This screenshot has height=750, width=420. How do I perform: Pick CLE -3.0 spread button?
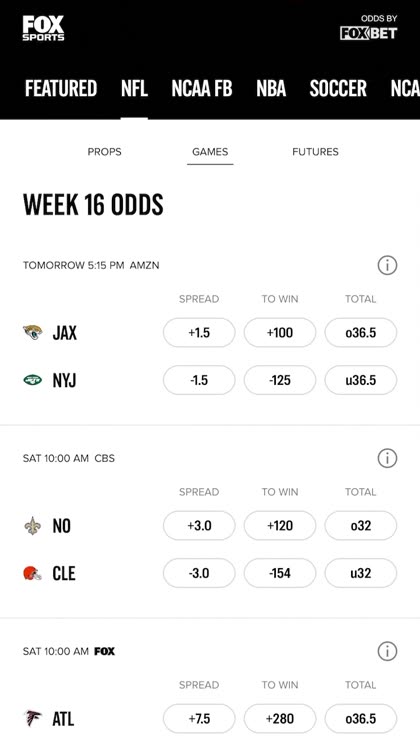click(x=199, y=573)
